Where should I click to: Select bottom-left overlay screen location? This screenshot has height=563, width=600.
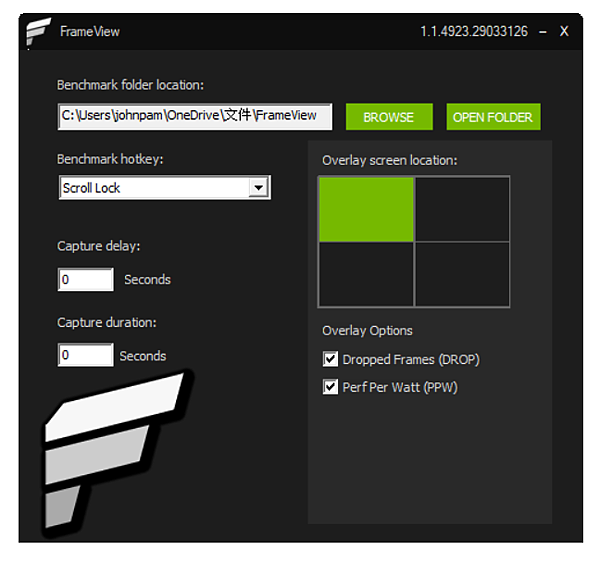366,274
